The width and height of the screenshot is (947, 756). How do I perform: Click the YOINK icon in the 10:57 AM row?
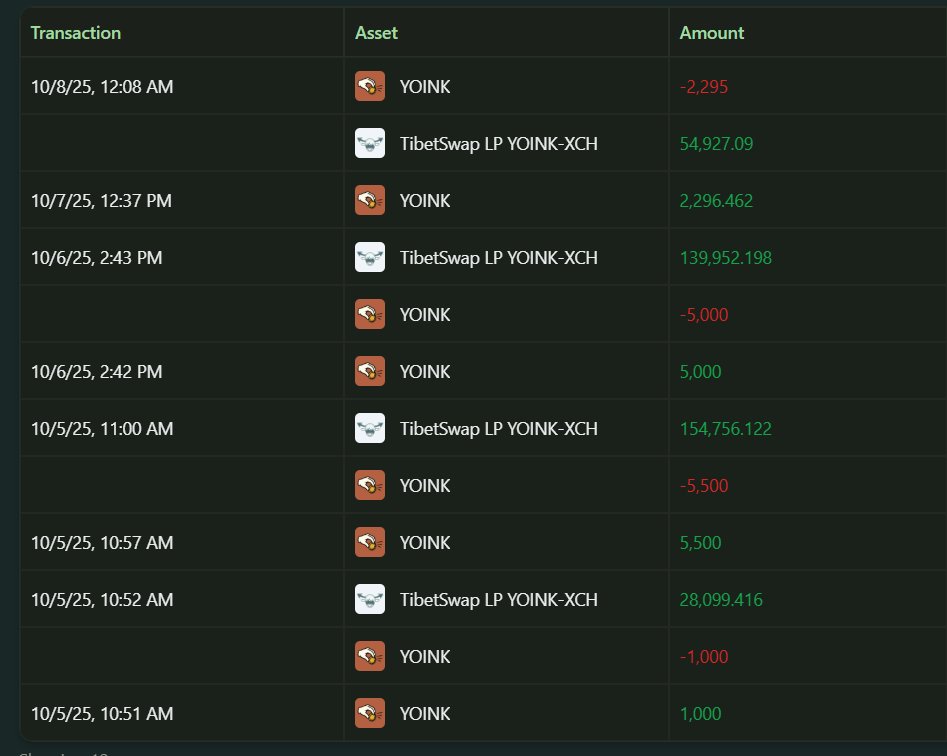(370, 542)
